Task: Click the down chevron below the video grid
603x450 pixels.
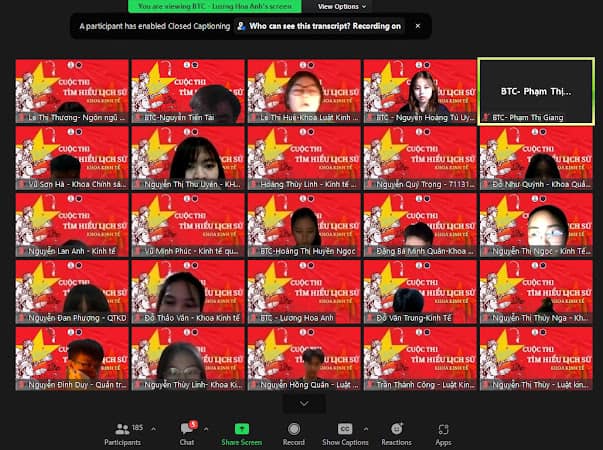Action: [305, 403]
